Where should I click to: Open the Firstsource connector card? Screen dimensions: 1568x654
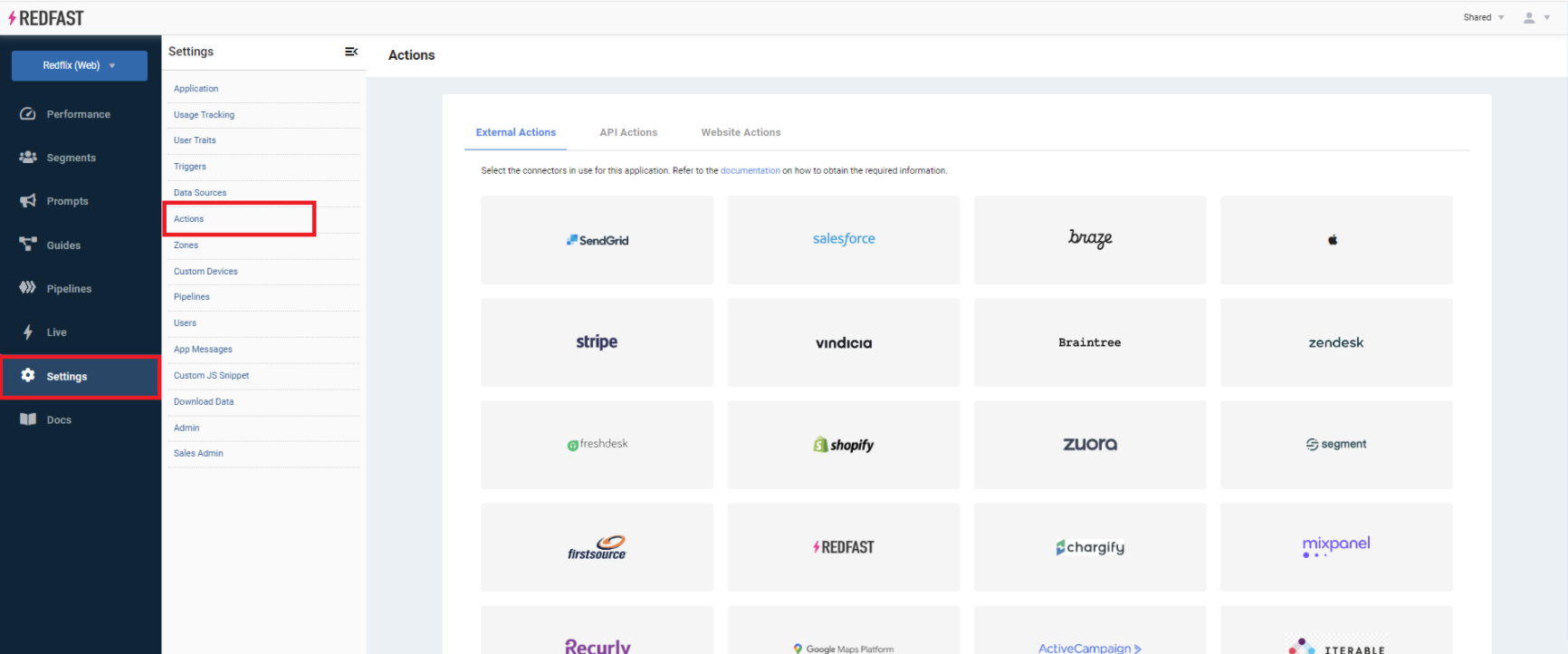598,547
